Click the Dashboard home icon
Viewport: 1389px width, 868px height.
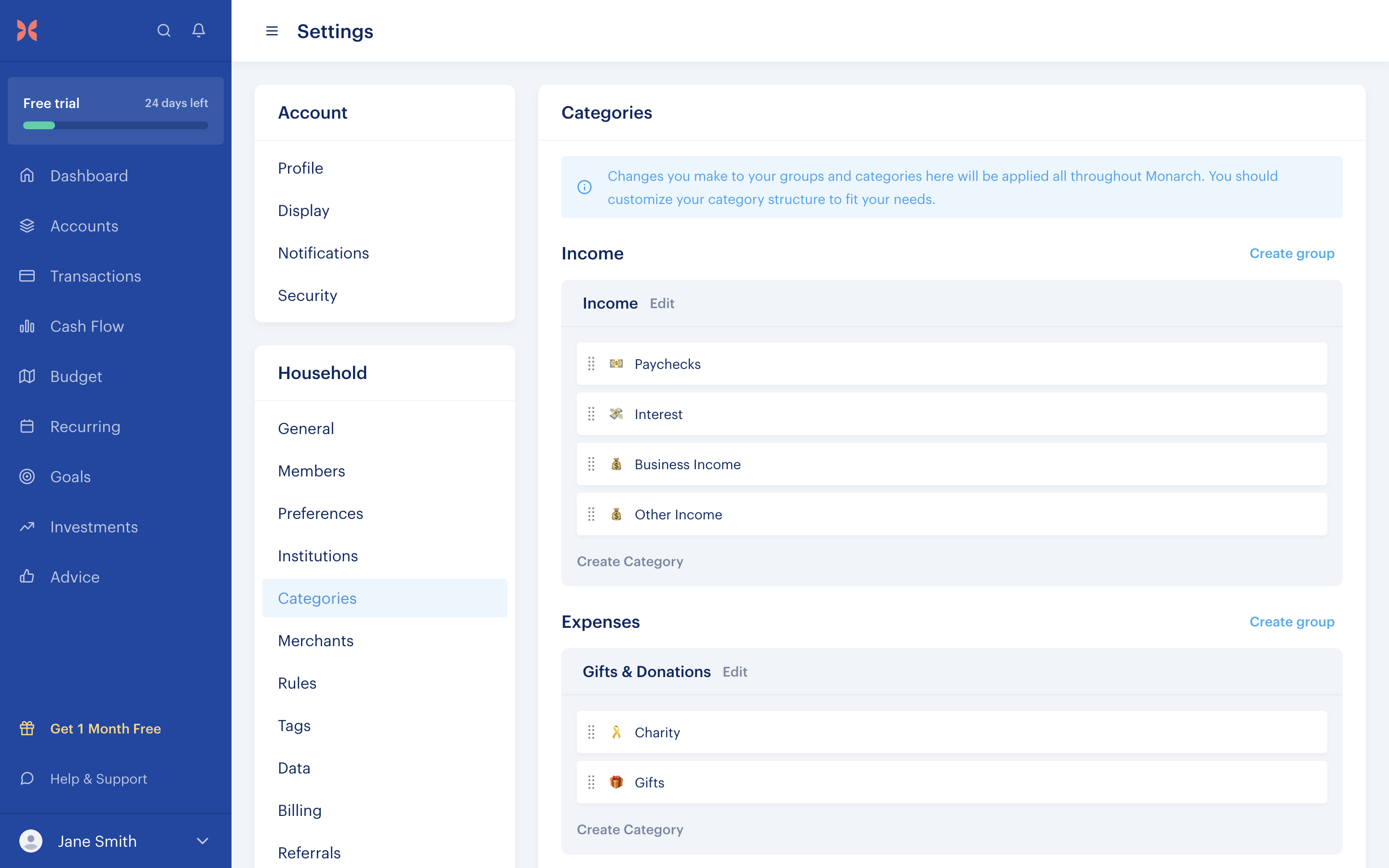(27, 175)
